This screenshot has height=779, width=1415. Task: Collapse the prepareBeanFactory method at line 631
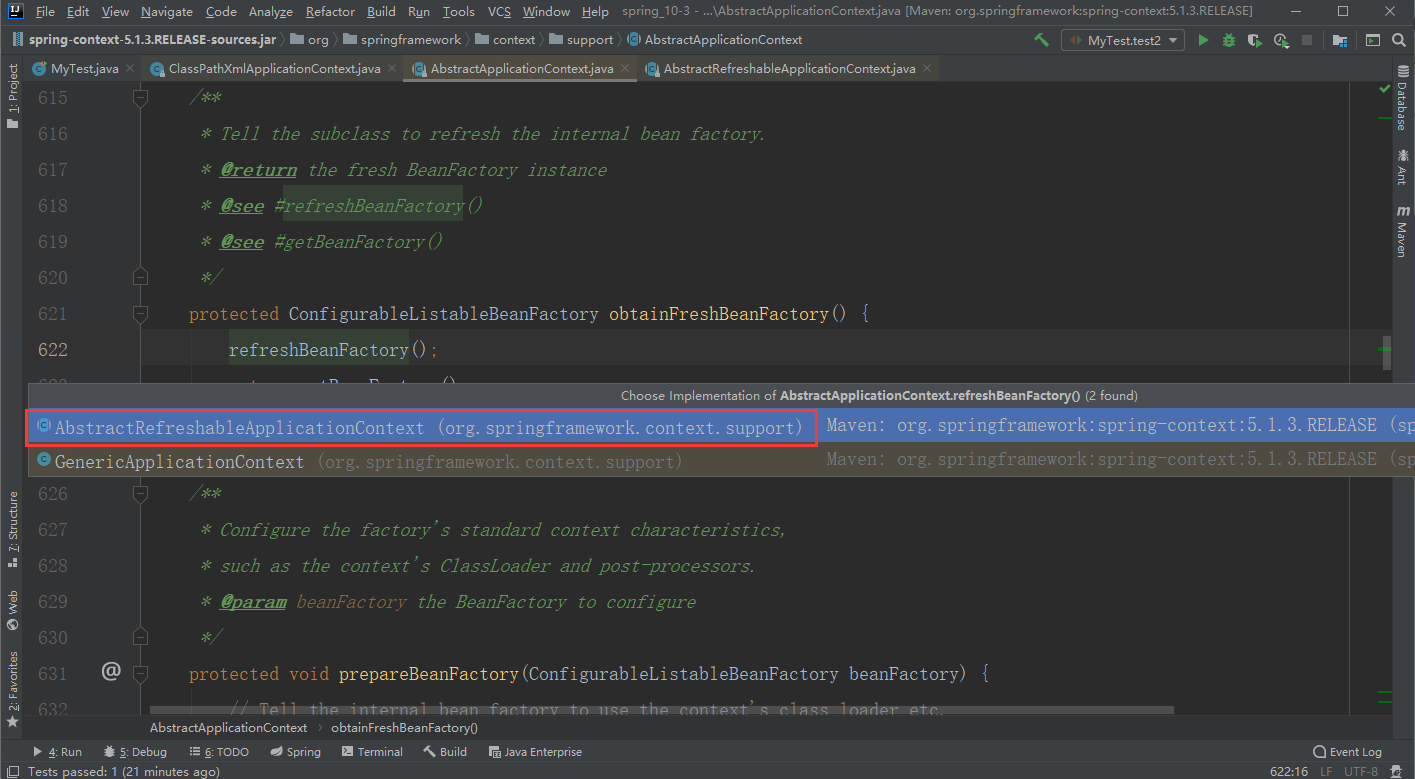pyautogui.click(x=140, y=674)
